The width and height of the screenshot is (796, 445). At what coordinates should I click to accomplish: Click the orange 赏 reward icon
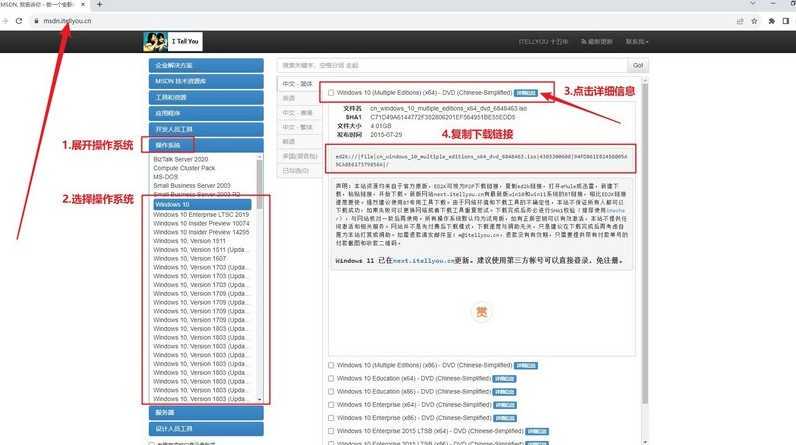(481, 313)
